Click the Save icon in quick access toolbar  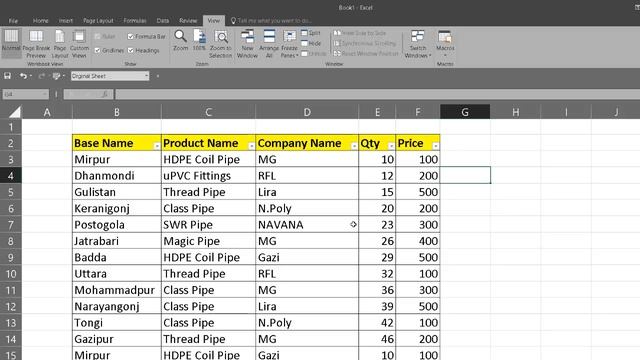coord(7,76)
